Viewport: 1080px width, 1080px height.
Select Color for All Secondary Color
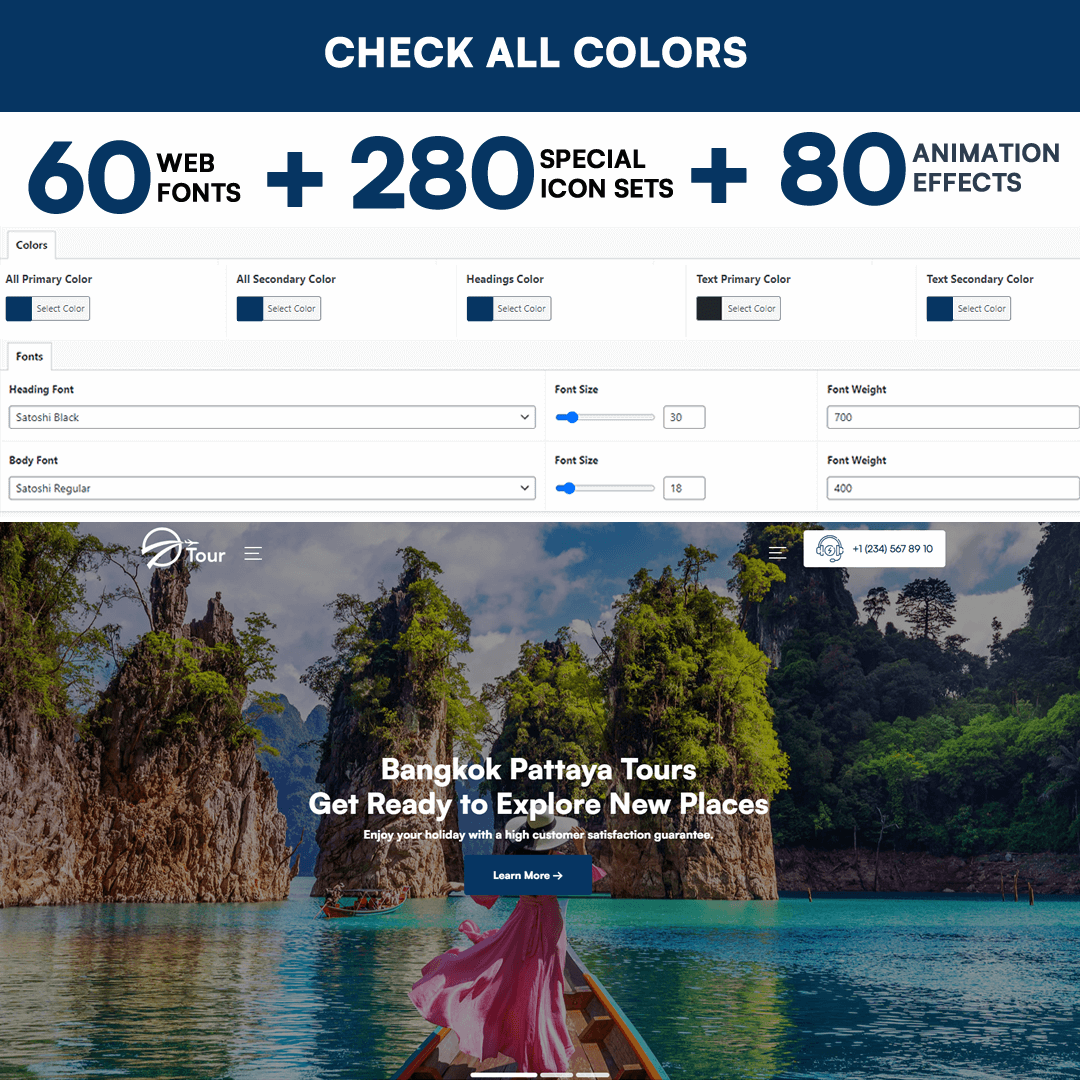tap(291, 309)
